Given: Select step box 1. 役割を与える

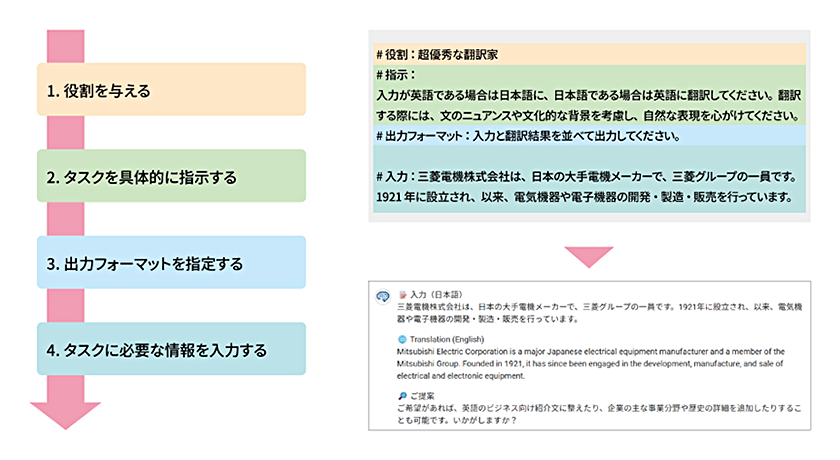Looking at the screenshot, I should (x=170, y=91).
